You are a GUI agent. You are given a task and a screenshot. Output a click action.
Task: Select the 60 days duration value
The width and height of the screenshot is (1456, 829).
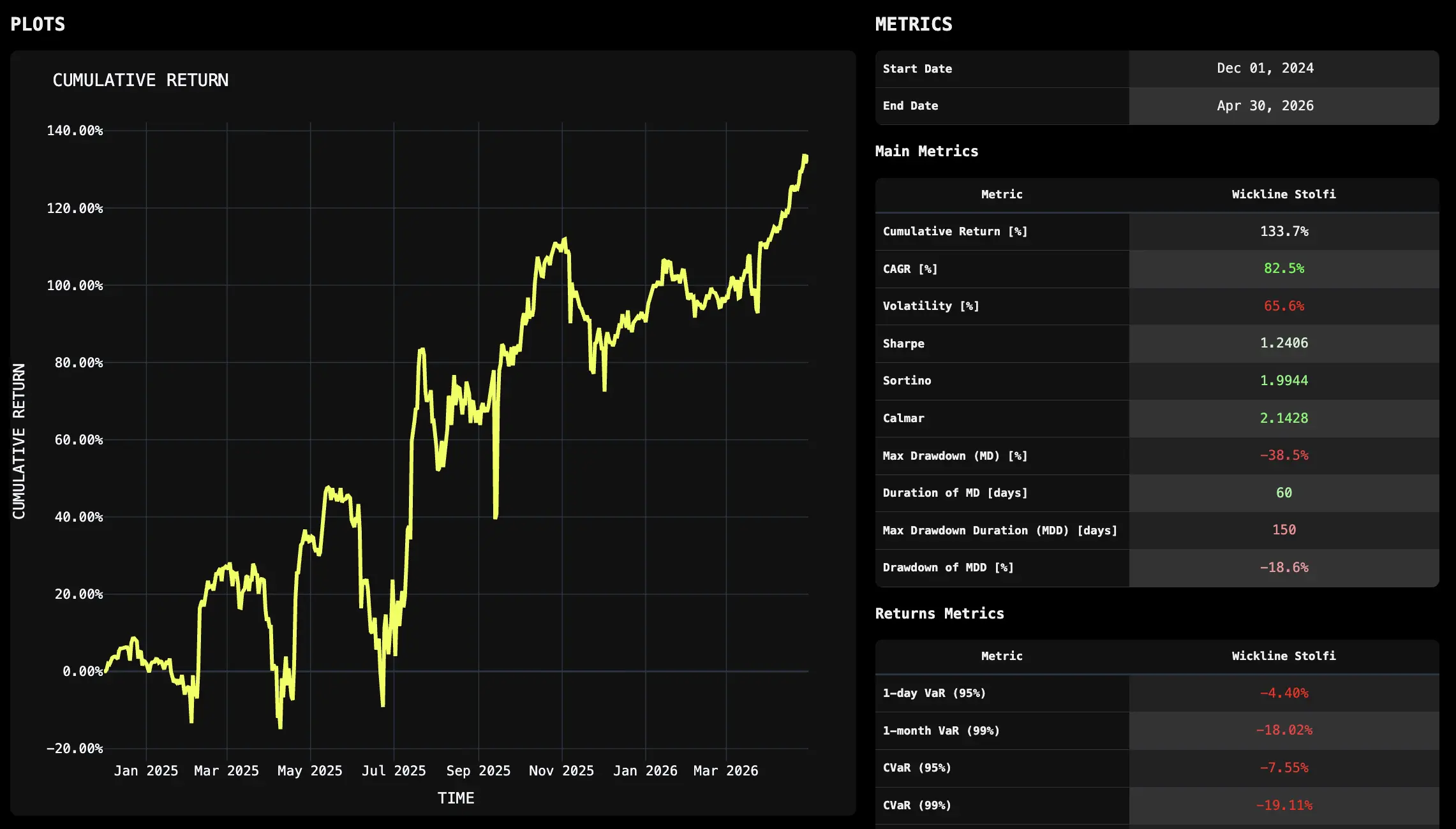(x=1284, y=493)
